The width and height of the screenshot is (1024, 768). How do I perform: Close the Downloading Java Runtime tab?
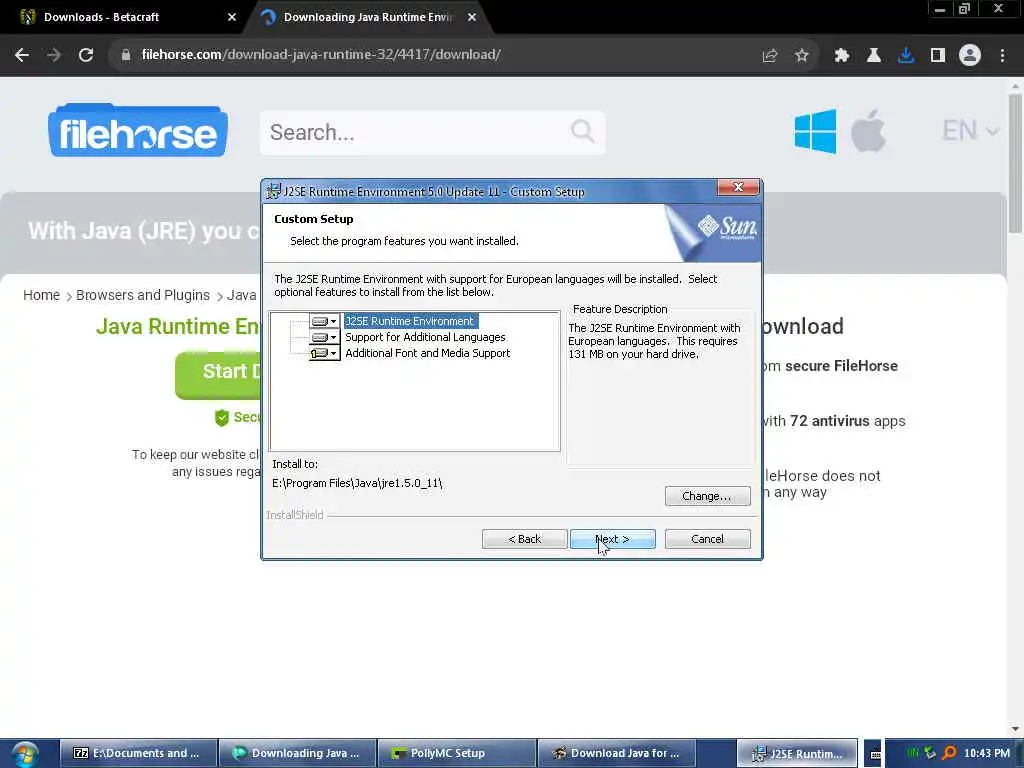(472, 17)
